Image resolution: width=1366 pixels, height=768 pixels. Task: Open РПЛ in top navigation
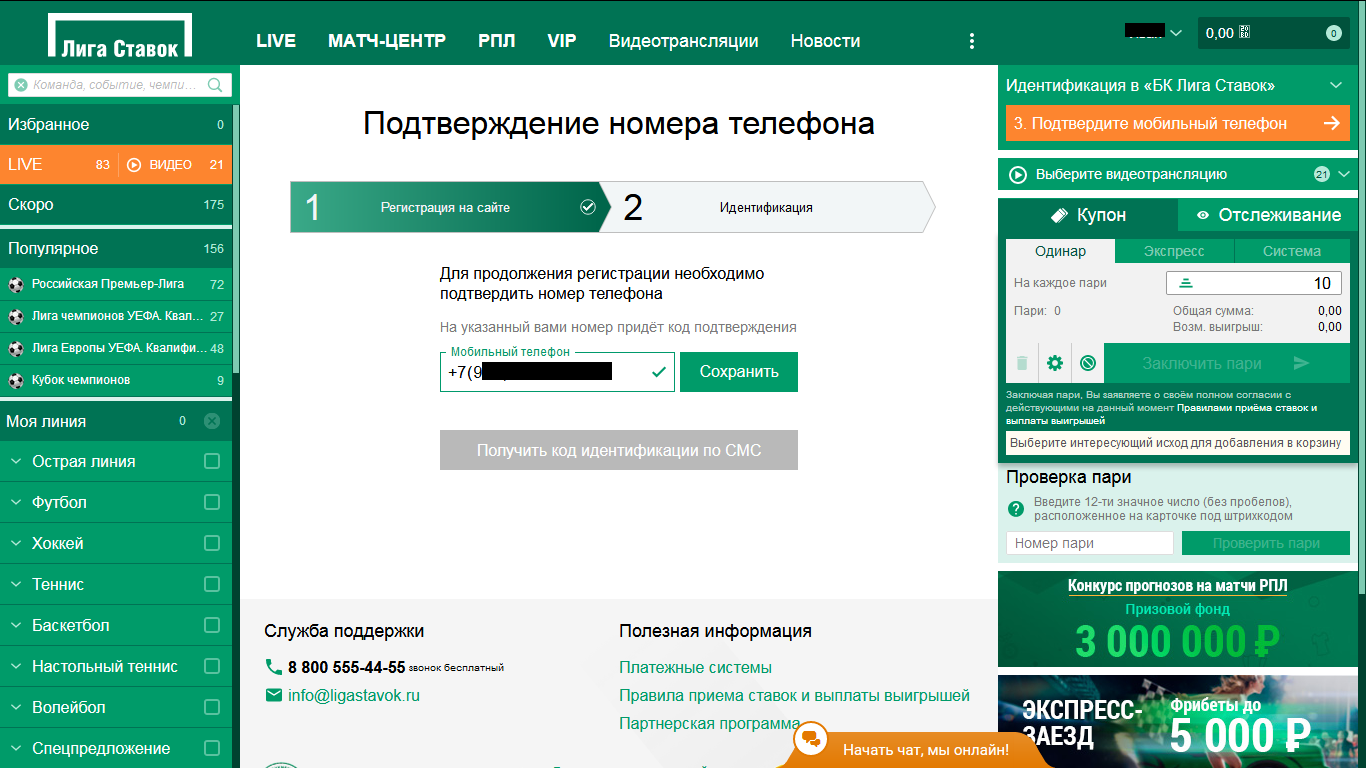click(497, 41)
